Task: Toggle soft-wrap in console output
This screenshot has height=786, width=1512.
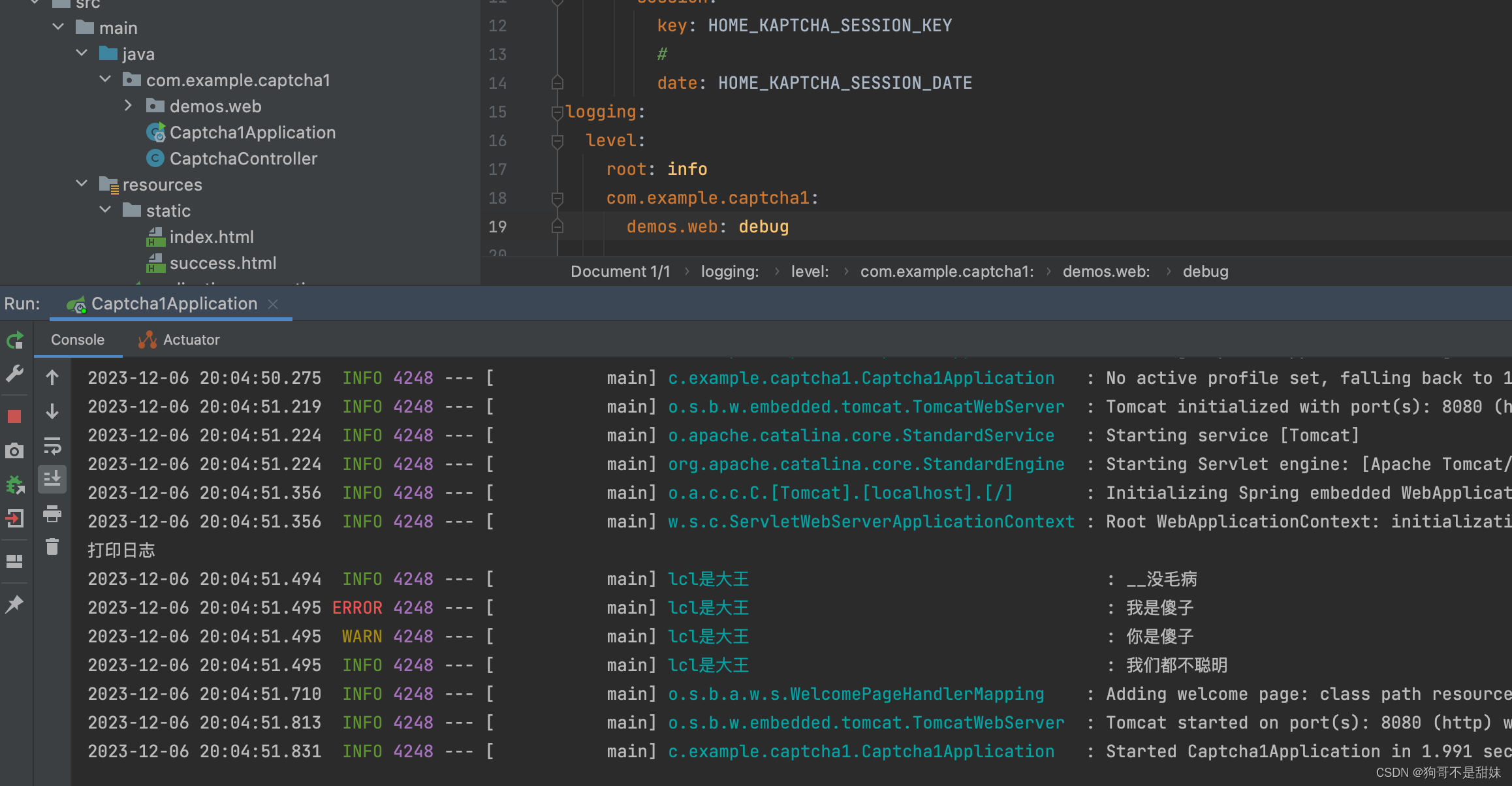Action: pyautogui.click(x=52, y=446)
